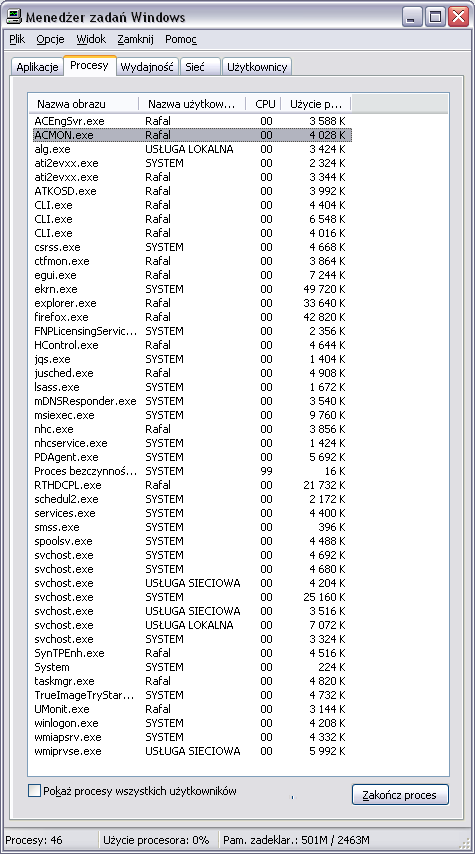This screenshot has height=854, width=475.
Task: Switch to the Aplikacje tab
Action: click(37, 67)
